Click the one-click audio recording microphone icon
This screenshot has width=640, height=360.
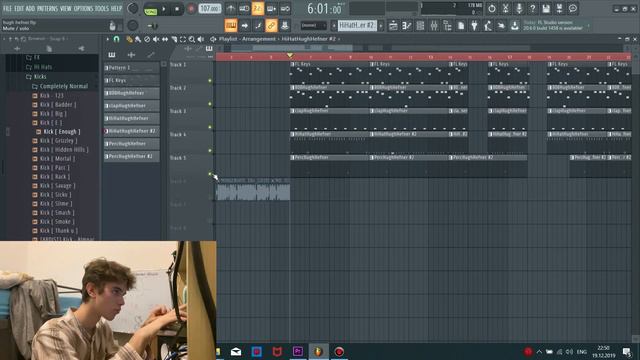coord(519,9)
